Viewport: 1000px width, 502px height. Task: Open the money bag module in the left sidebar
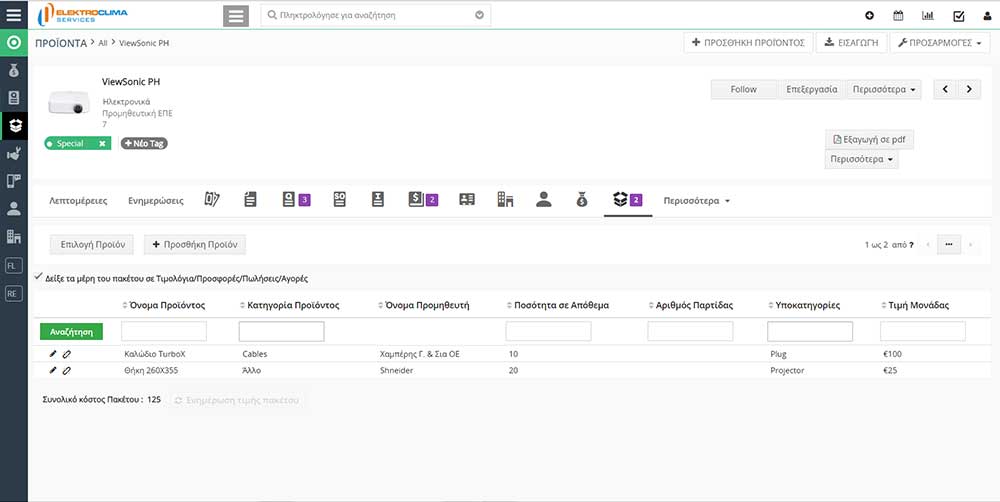pyautogui.click(x=13, y=71)
